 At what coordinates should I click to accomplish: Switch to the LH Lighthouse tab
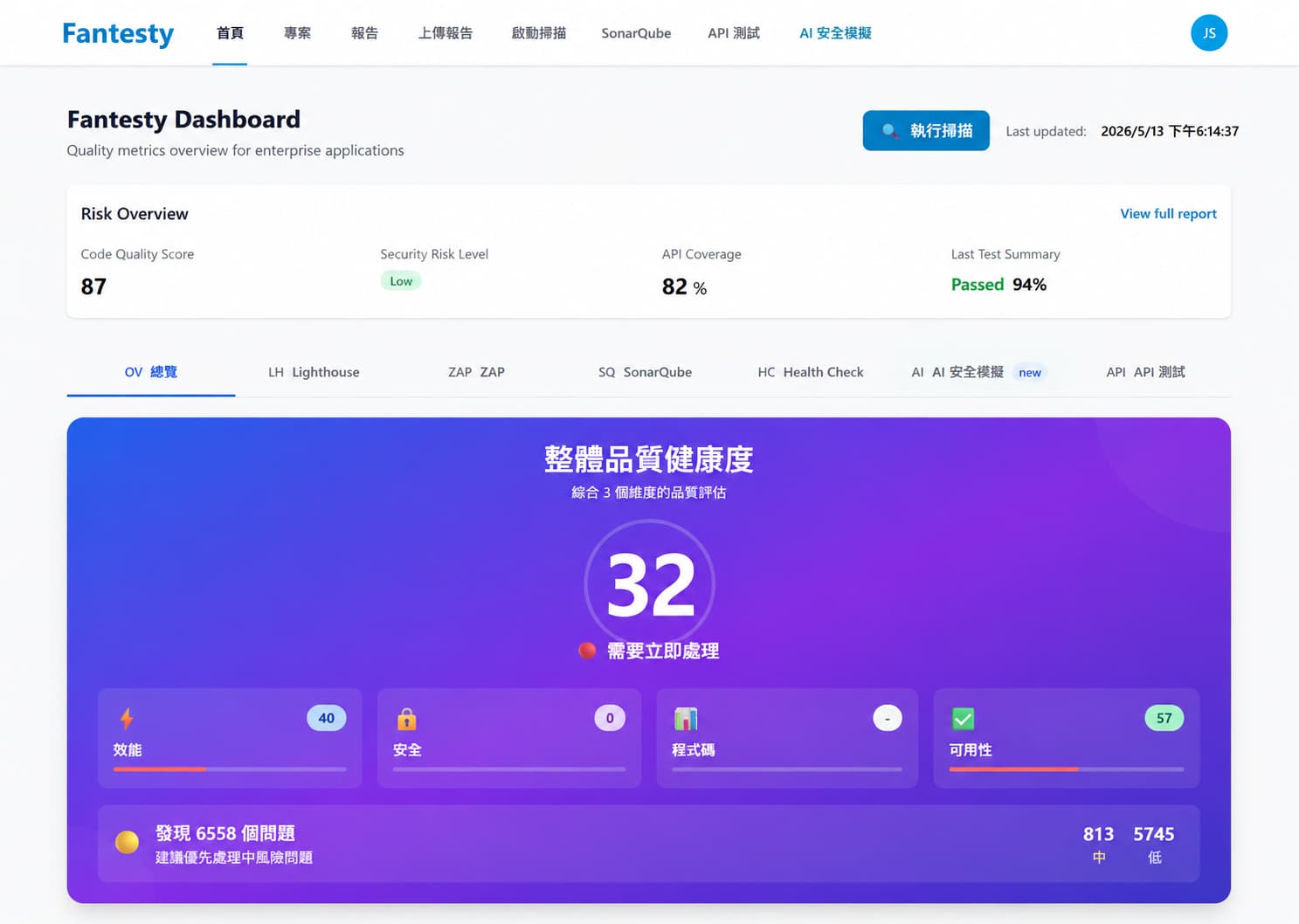point(314,372)
